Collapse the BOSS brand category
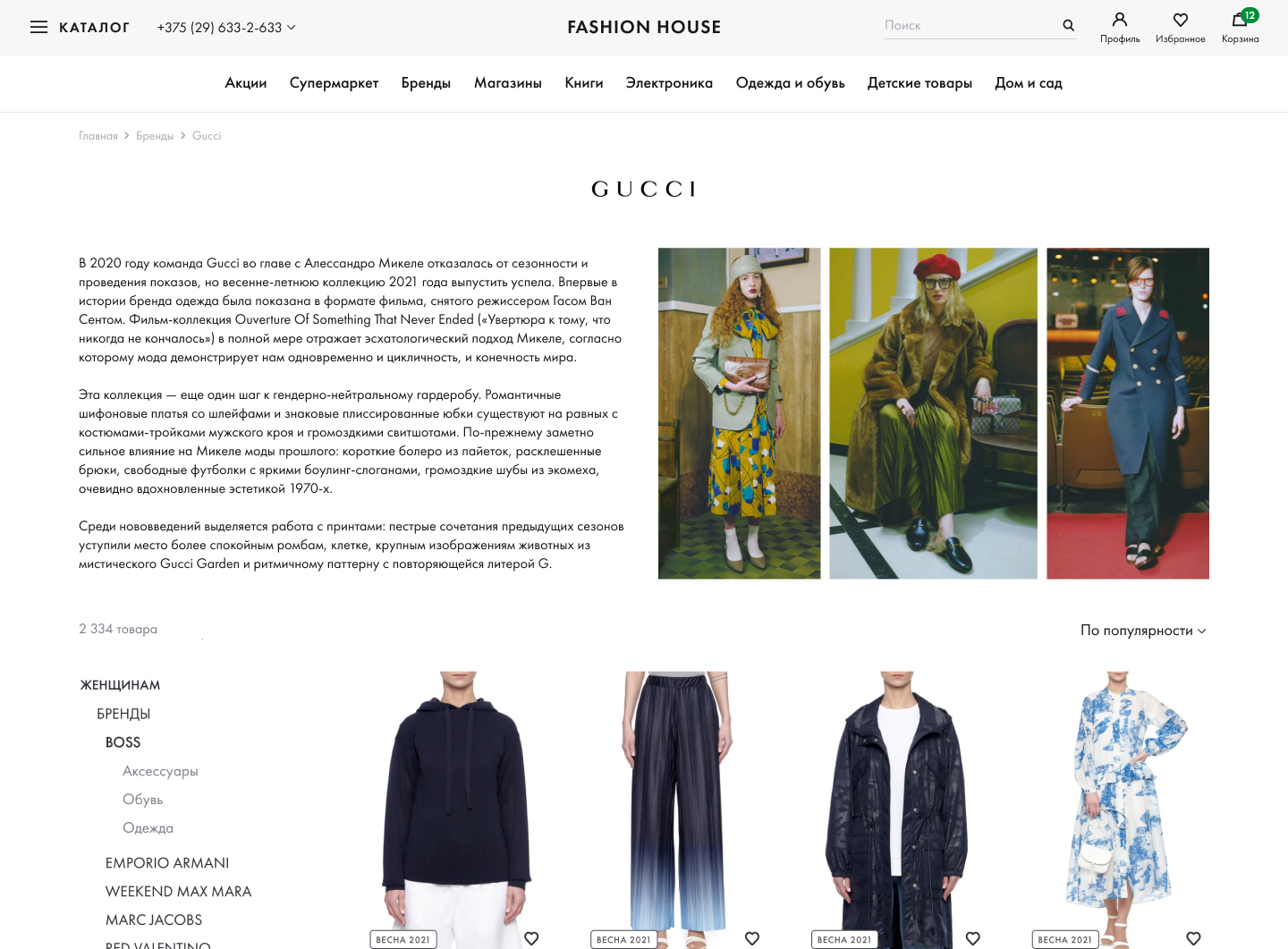The image size is (1288, 949). 123,742
